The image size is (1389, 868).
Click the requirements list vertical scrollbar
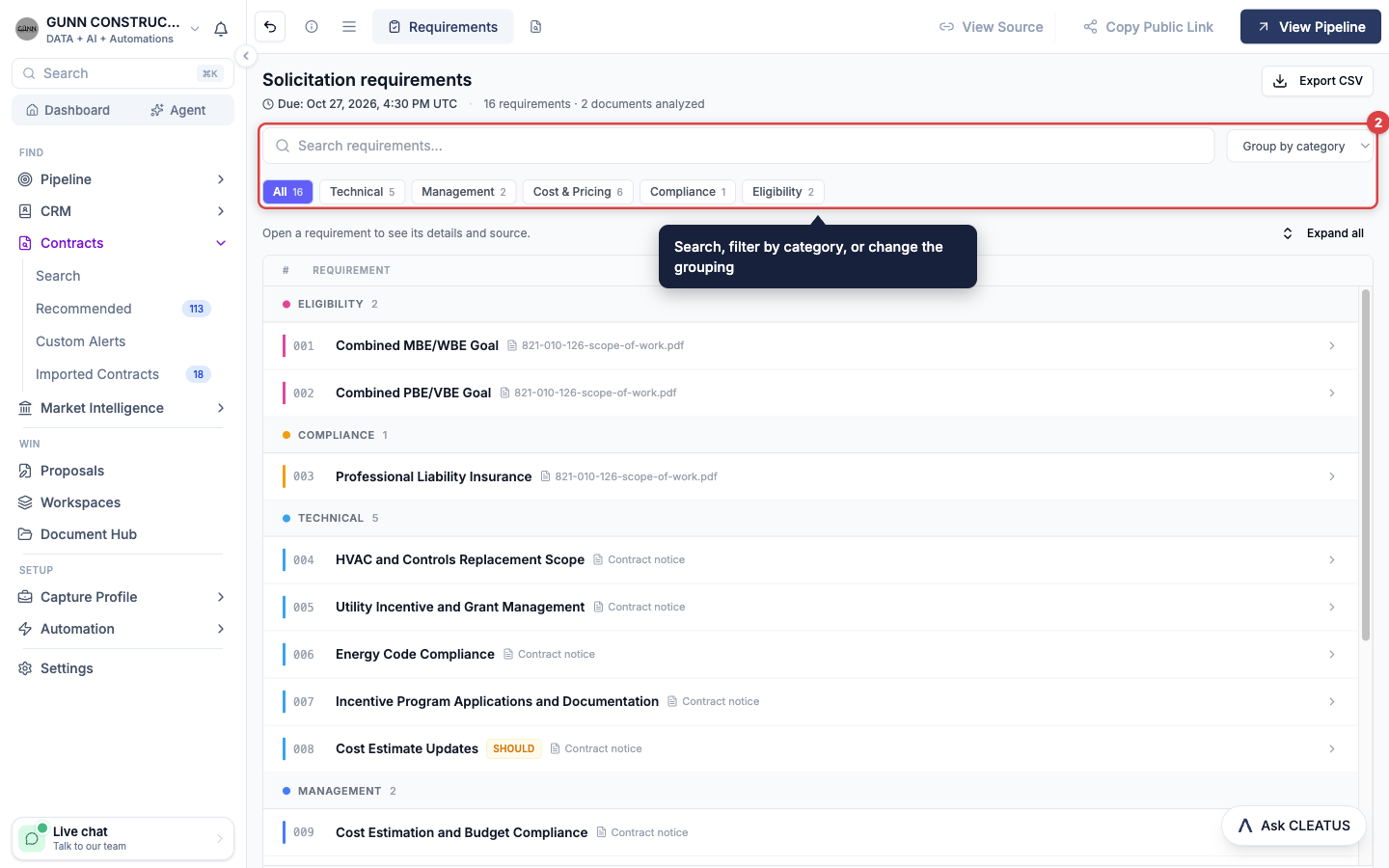tap(1366, 465)
